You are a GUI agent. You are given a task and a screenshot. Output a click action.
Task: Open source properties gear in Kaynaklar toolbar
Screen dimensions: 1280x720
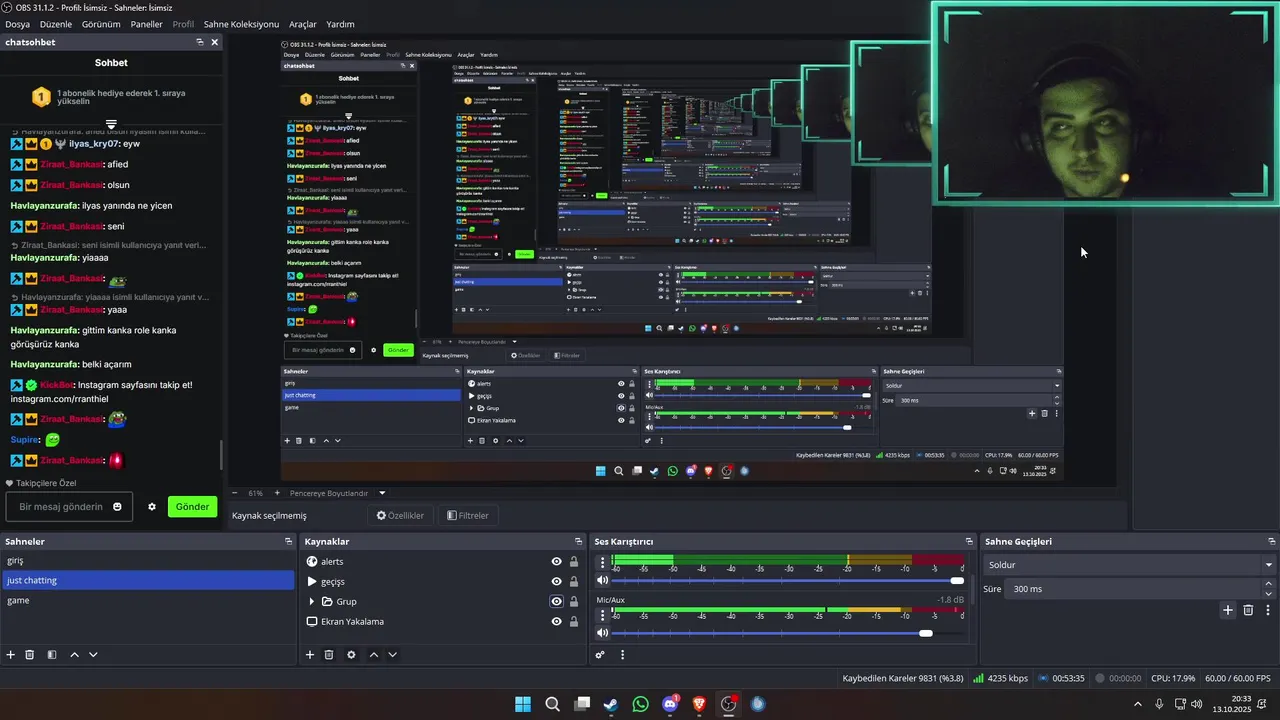[x=351, y=655]
